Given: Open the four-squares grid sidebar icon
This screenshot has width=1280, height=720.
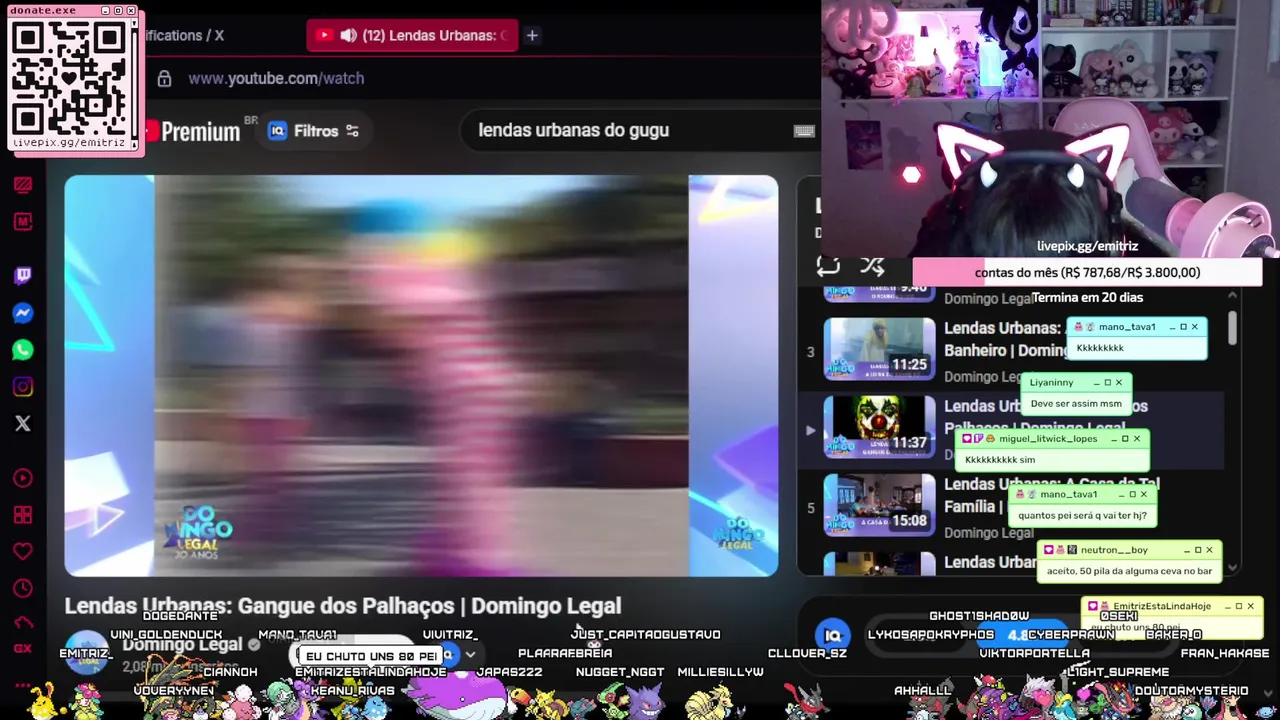Looking at the screenshot, I should click(23, 515).
